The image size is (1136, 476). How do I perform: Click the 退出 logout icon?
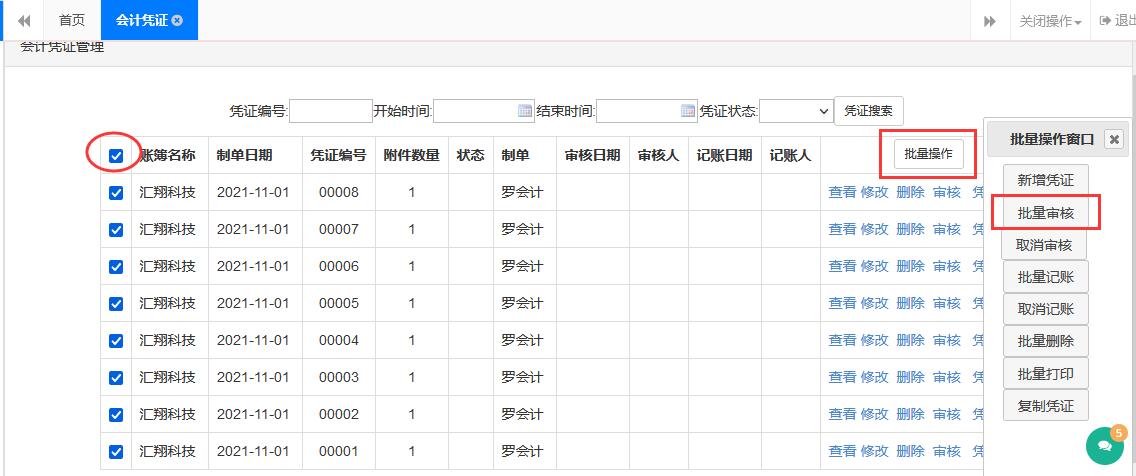coord(1105,20)
